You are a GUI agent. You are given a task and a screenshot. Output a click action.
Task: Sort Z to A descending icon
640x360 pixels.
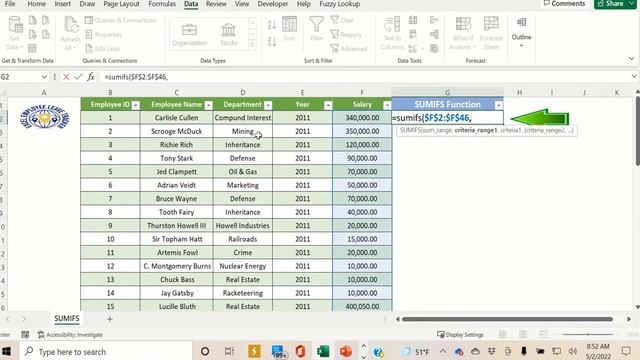(272, 41)
